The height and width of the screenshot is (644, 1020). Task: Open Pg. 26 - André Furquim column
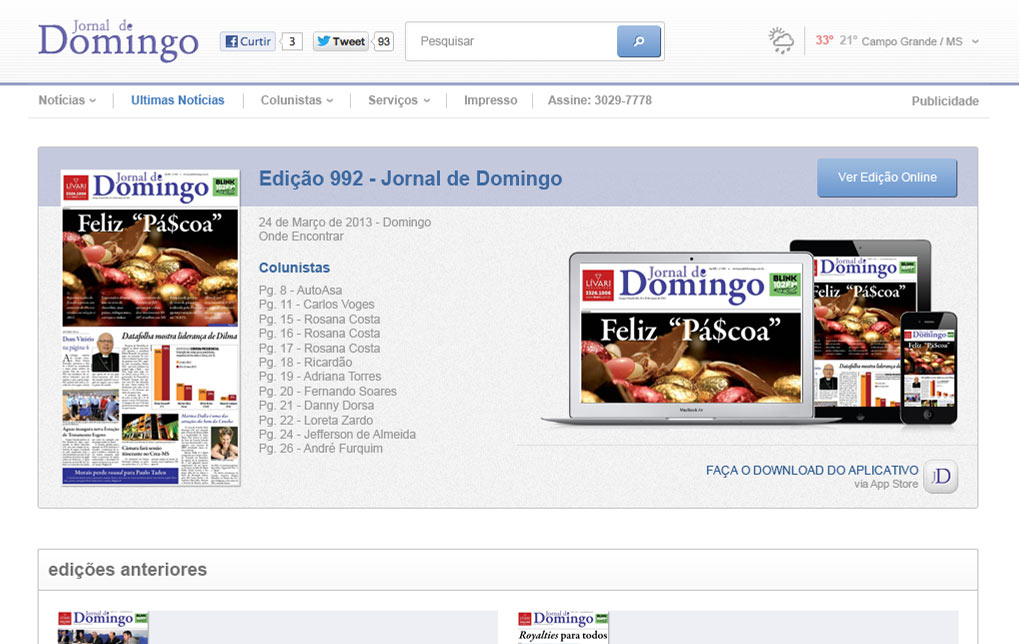[x=321, y=449]
